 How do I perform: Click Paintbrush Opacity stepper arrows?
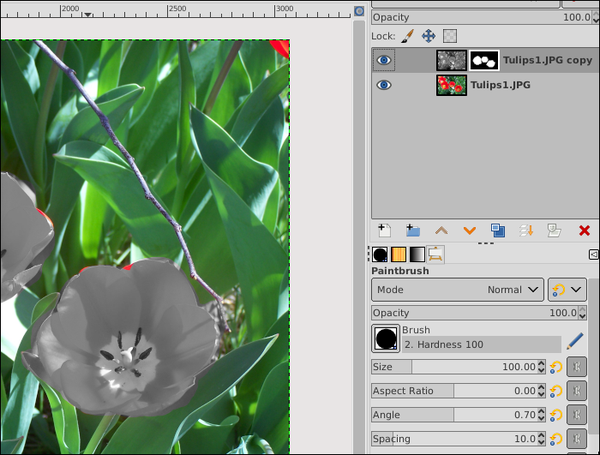coord(582,313)
